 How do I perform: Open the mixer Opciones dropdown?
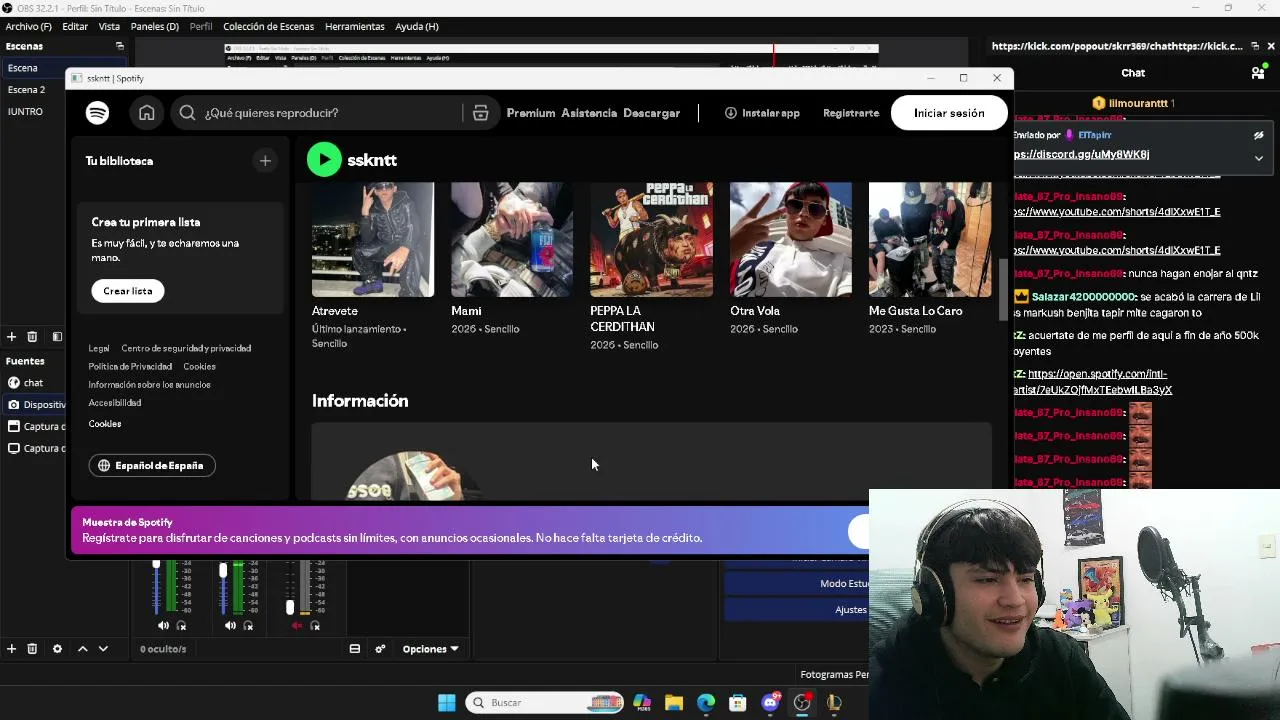coord(430,649)
